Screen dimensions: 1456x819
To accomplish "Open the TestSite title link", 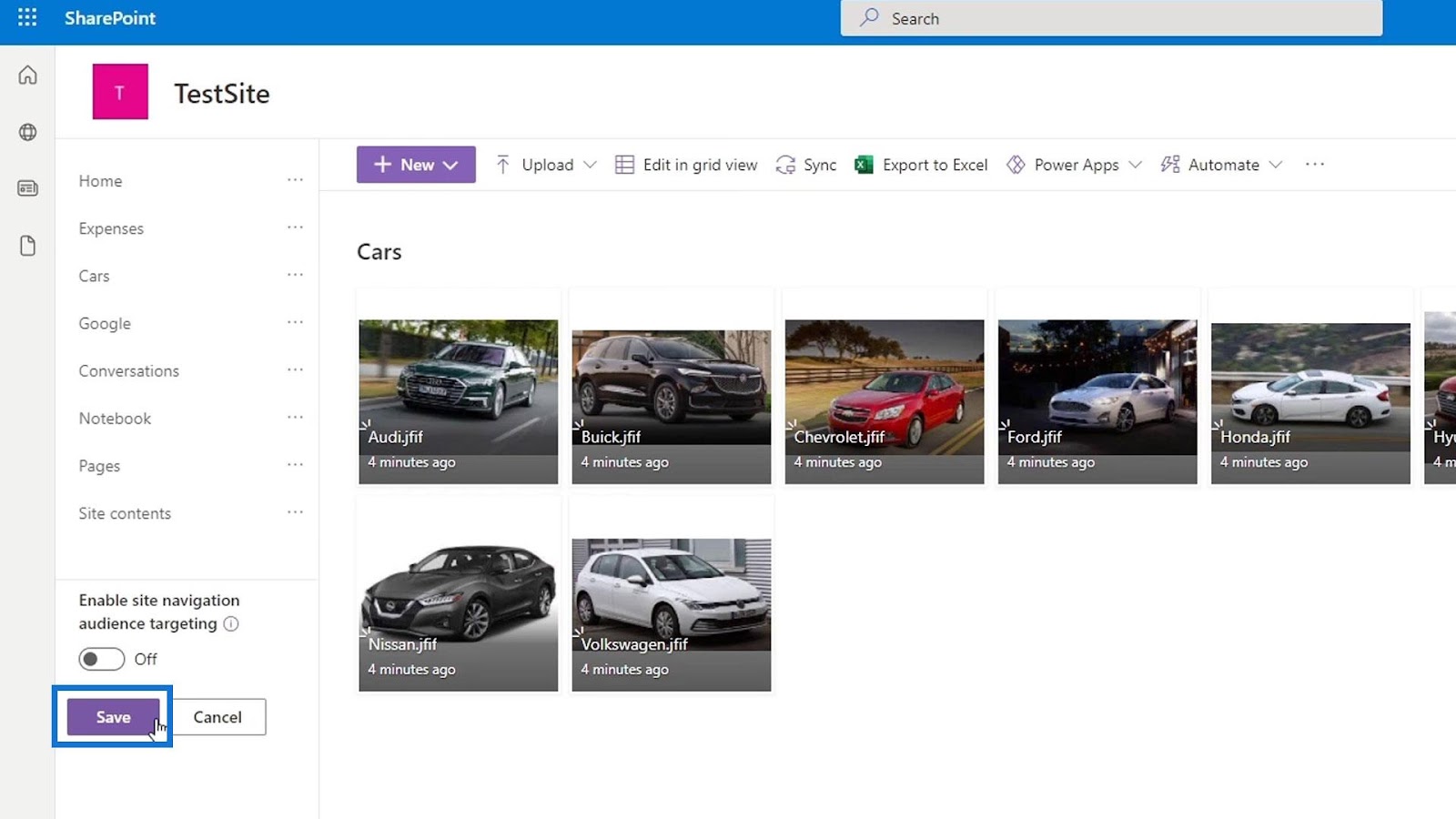I will click(222, 94).
